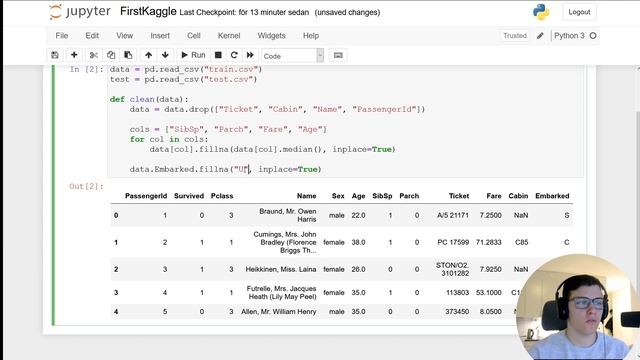This screenshot has height=360, width=640.
Task: Open the Kernel menu
Action: [229, 36]
